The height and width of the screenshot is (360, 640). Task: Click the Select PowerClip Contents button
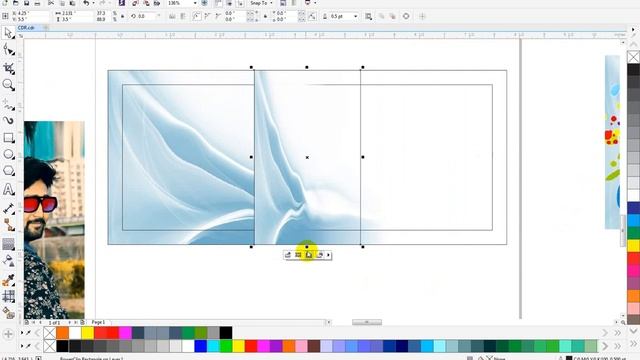coord(298,255)
